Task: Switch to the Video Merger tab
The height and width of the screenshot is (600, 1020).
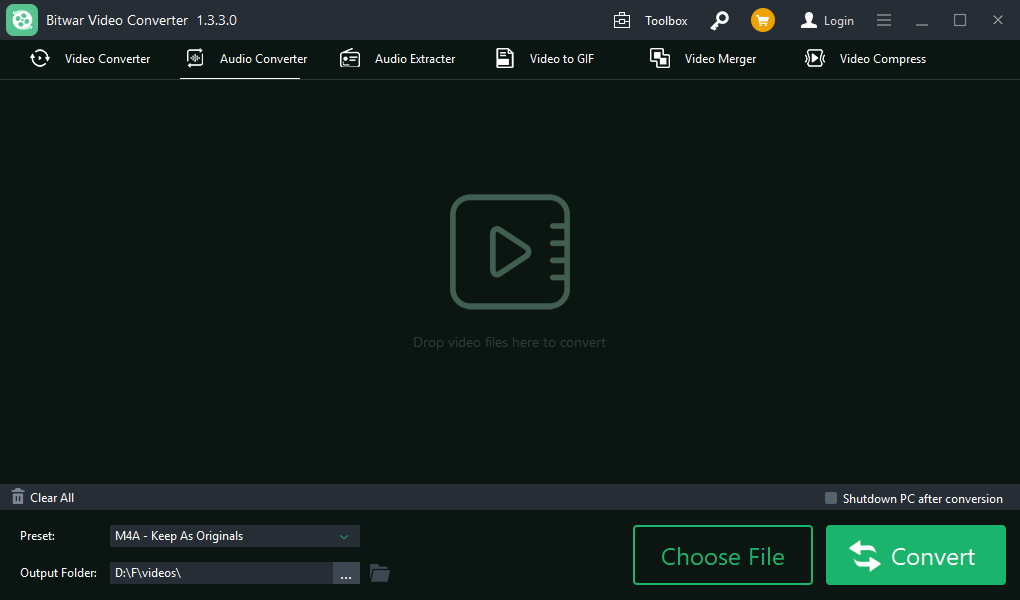Action: 703,59
